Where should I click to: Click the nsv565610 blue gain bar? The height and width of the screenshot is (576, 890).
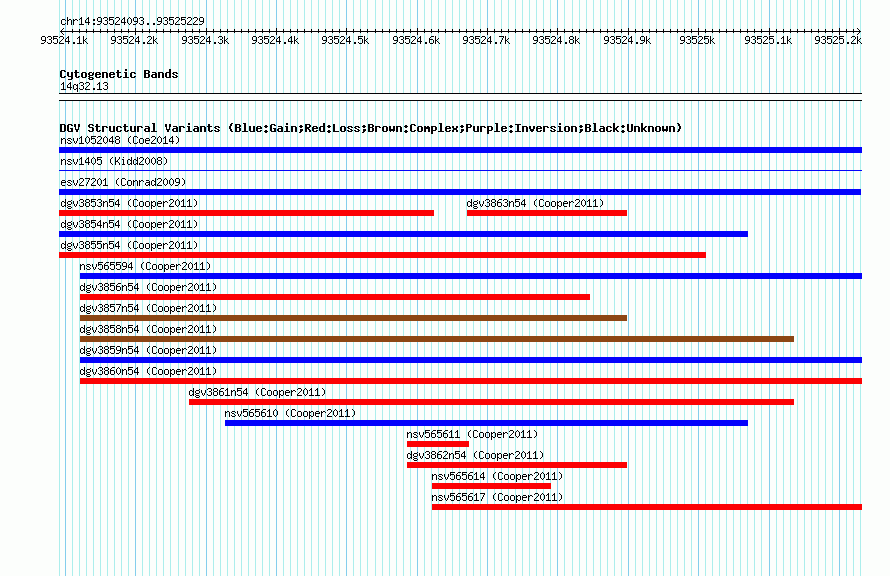pyautogui.click(x=486, y=423)
